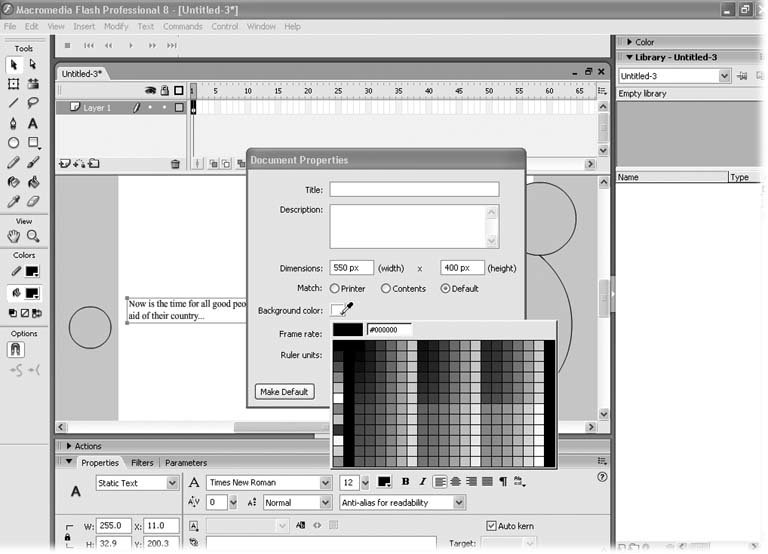Click the Make Default button

(284, 392)
